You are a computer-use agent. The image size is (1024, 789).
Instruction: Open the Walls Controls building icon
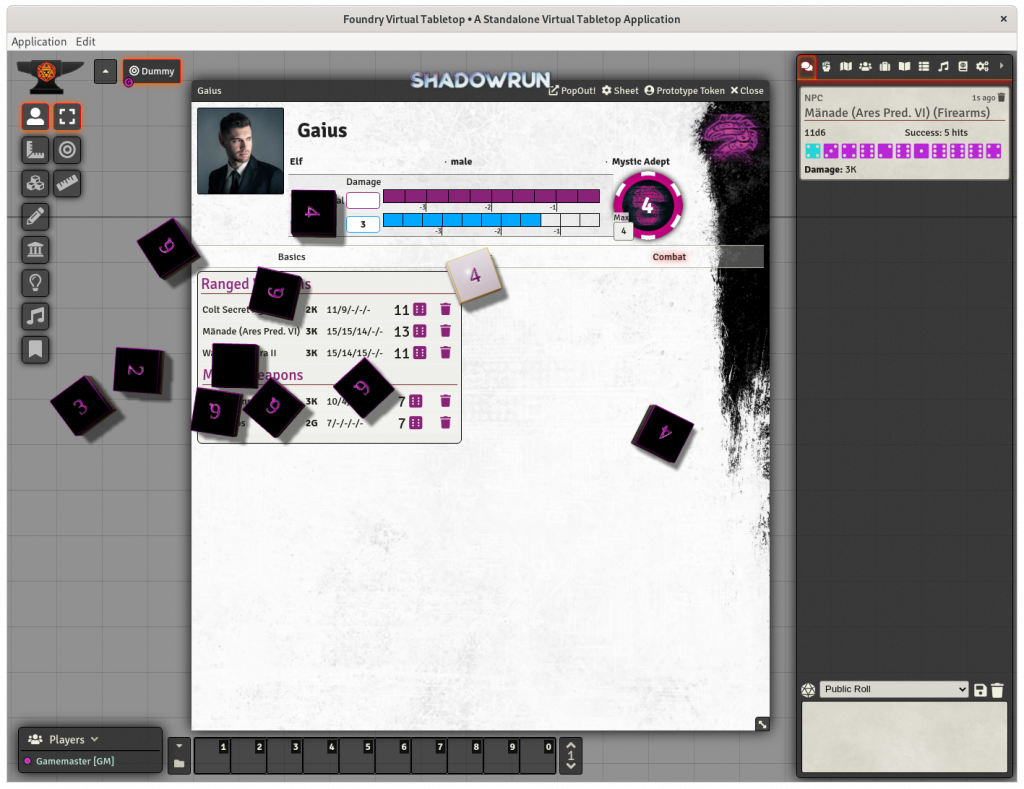click(x=35, y=250)
